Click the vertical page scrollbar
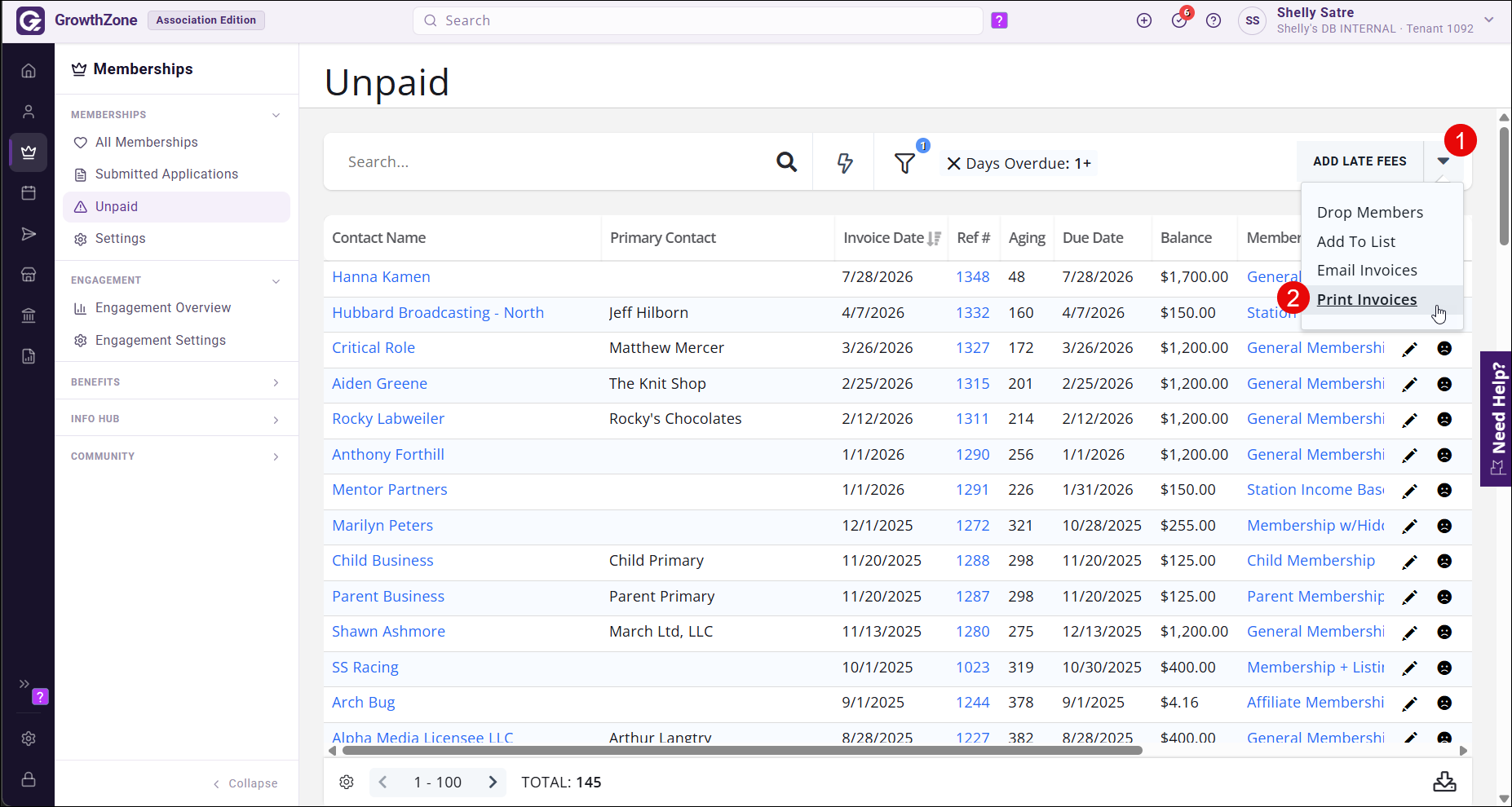The image size is (1512, 807). tap(1505, 186)
